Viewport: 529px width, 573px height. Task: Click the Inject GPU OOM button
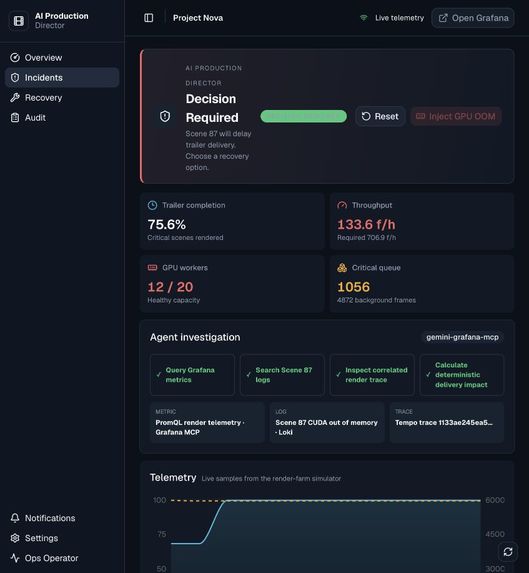pos(456,116)
